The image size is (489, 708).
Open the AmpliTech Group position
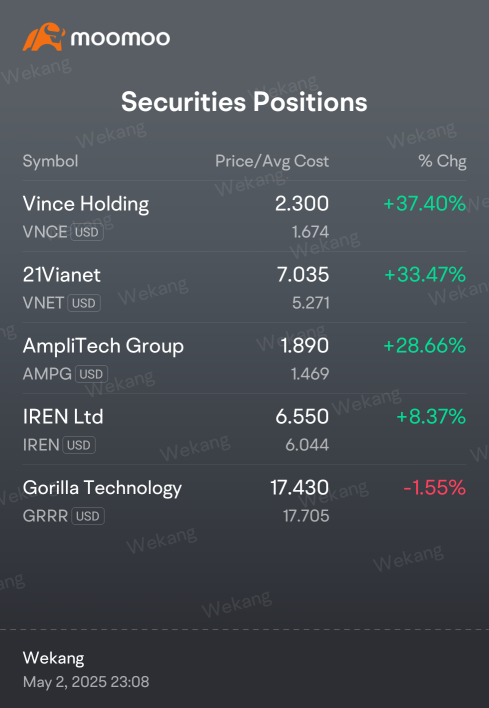244,358
